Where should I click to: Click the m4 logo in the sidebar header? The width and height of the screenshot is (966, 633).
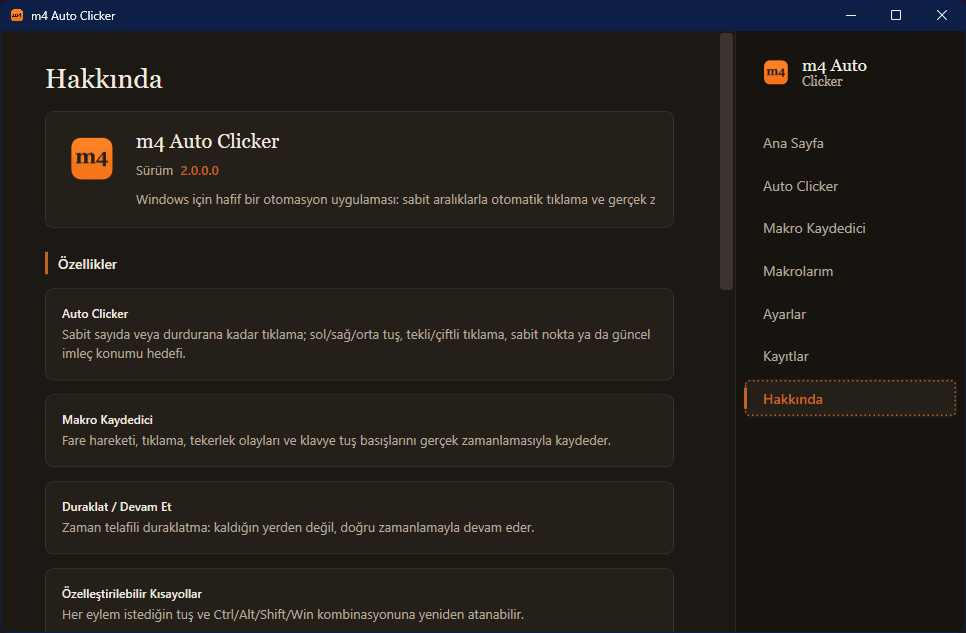[776, 72]
